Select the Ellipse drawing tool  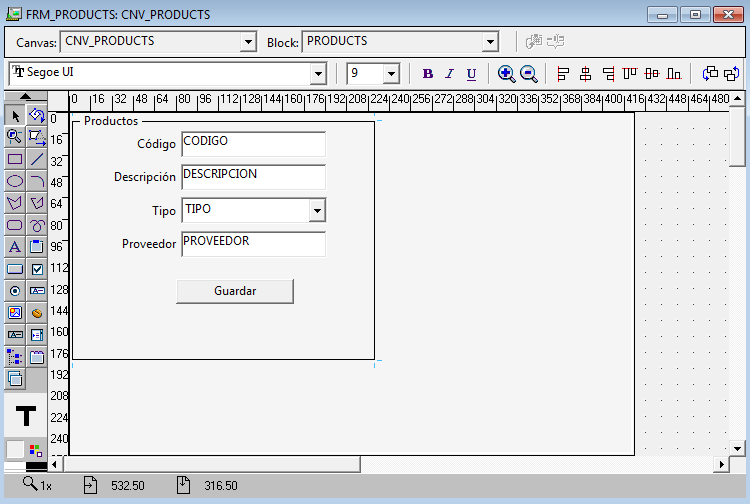(x=14, y=181)
